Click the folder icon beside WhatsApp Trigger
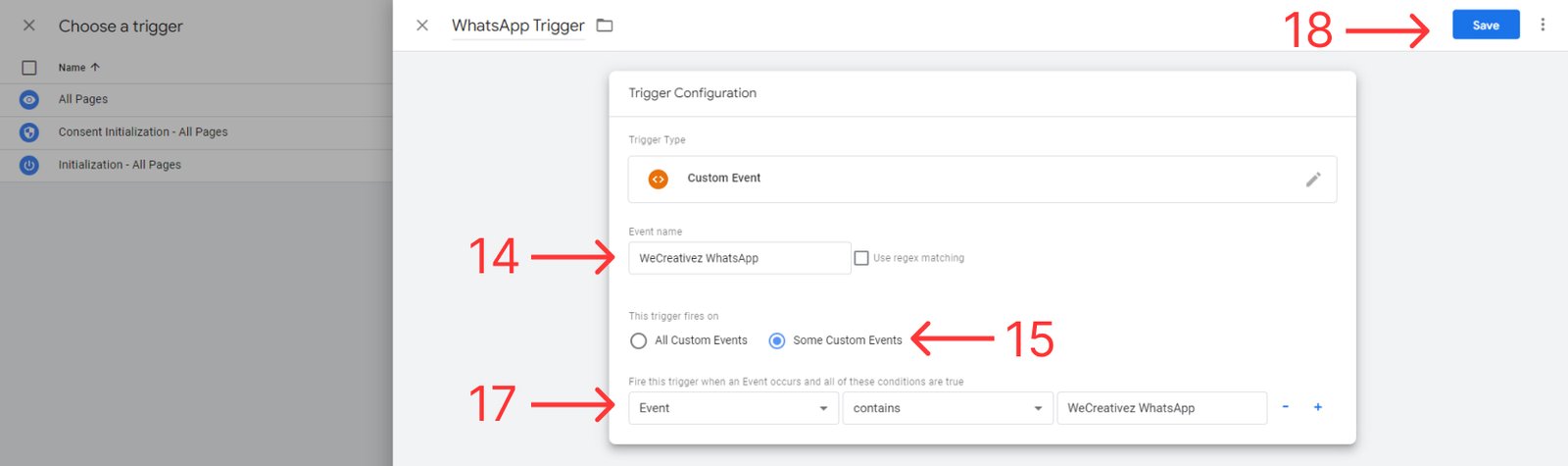The image size is (1568, 466). [605, 26]
